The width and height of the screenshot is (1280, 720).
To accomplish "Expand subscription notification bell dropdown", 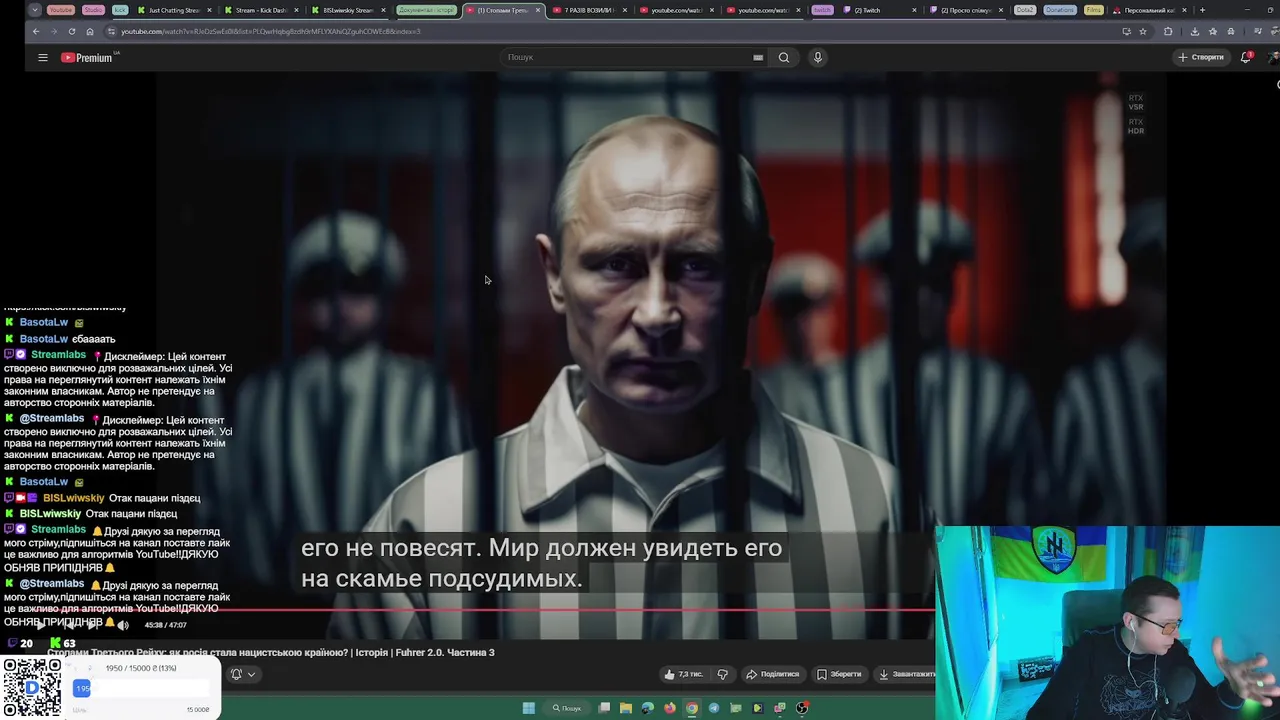I will (x=243, y=674).
